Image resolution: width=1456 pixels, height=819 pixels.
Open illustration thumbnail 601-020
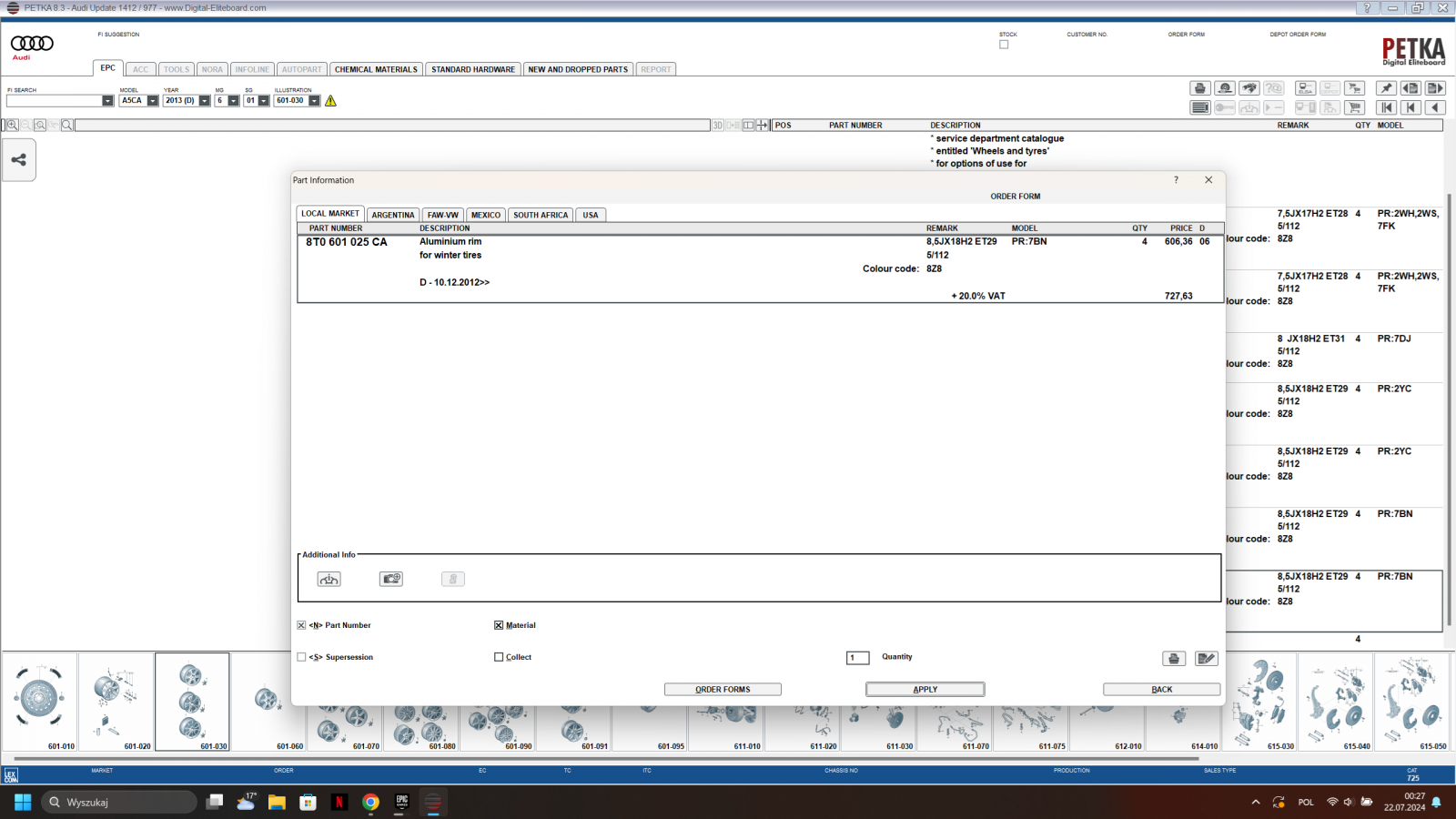pyautogui.click(x=116, y=702)
